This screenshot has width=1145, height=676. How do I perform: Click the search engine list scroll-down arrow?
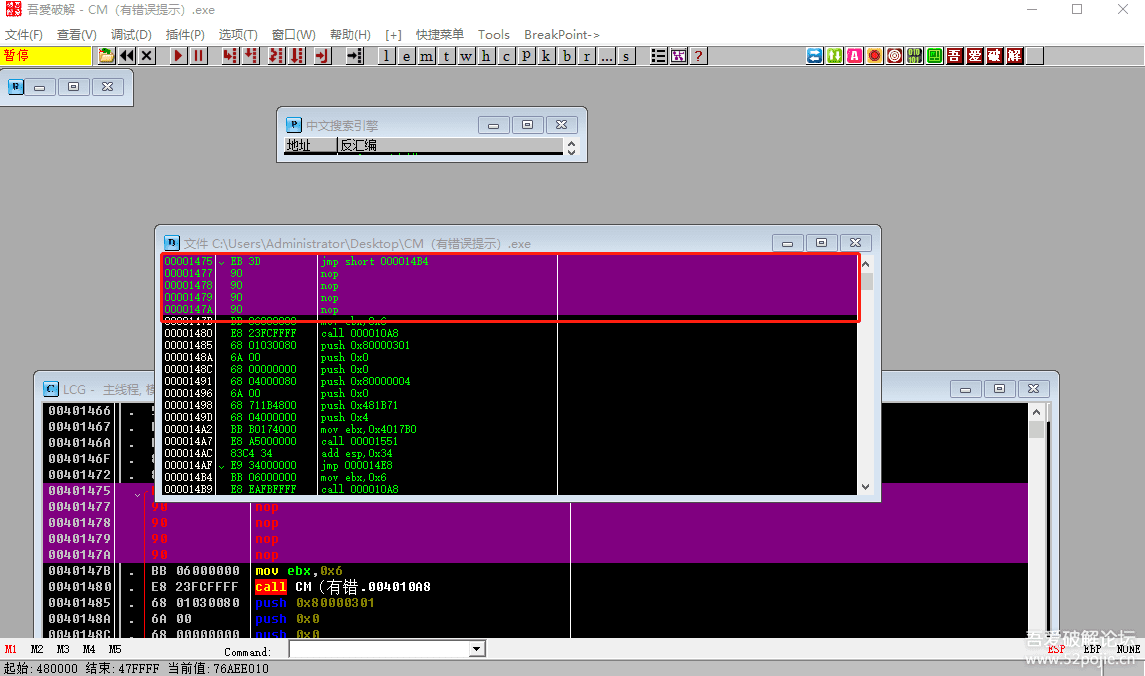[571, 152]
